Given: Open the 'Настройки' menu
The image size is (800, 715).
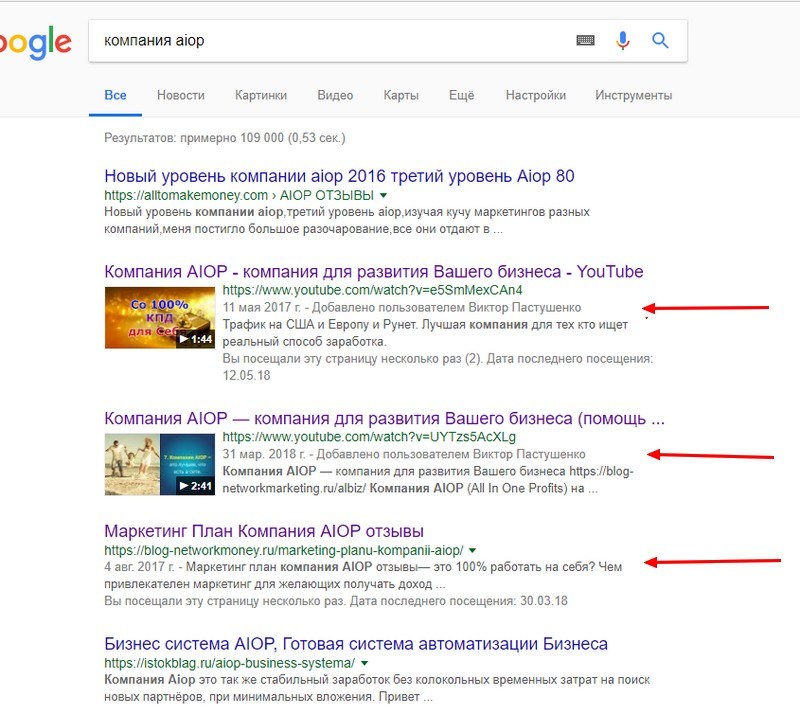Looking at the screenshot, I should (x=536, y=95).
